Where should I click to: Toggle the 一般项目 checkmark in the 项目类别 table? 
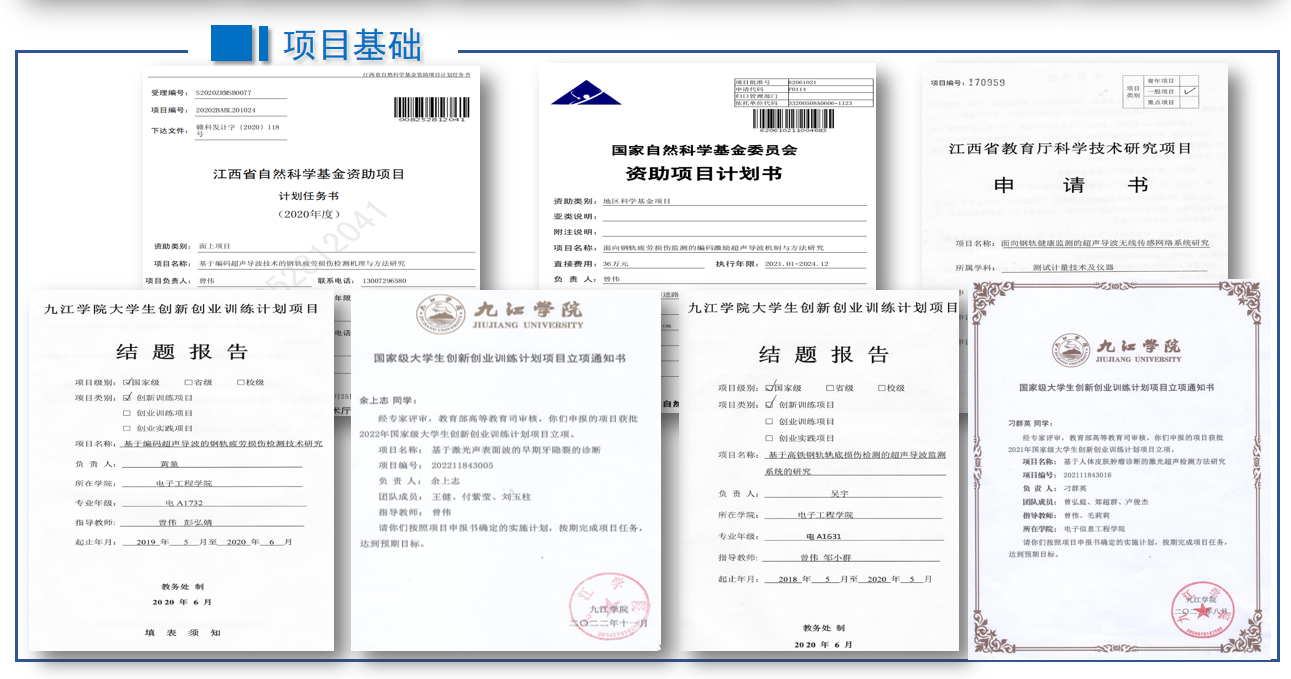point(1189,91)
